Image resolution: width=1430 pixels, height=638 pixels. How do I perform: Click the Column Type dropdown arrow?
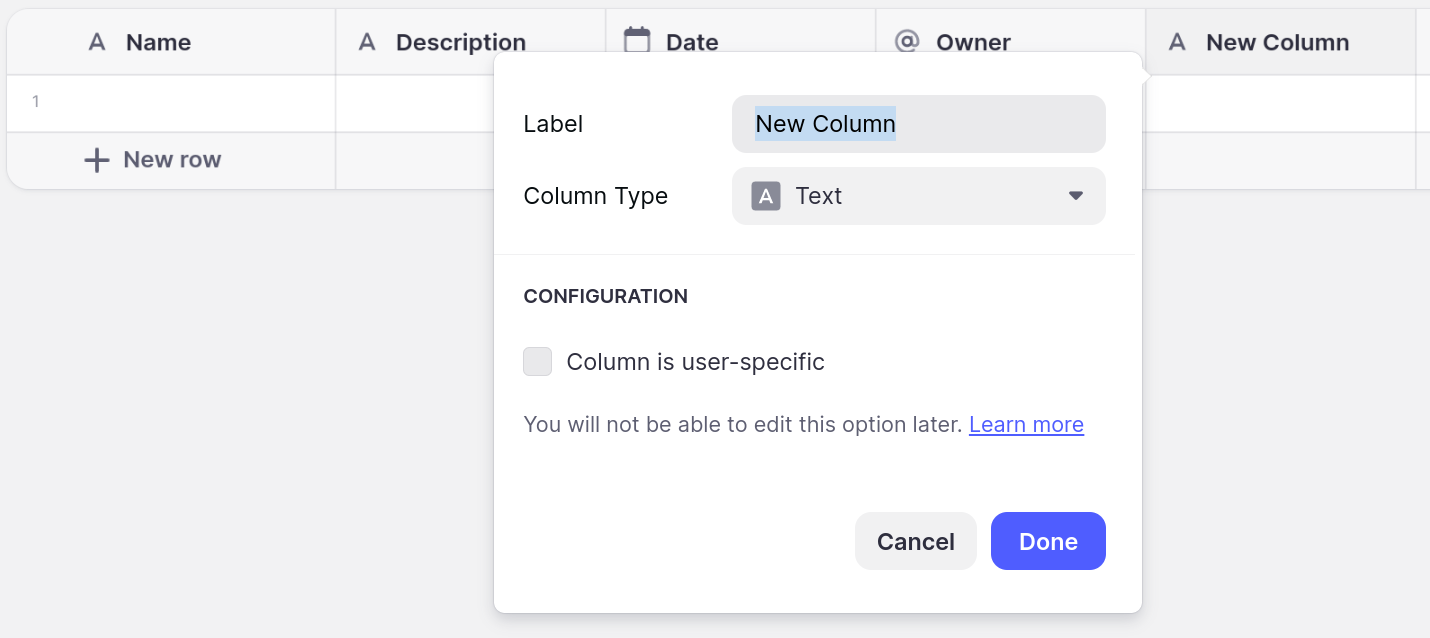click(1076, 196)
